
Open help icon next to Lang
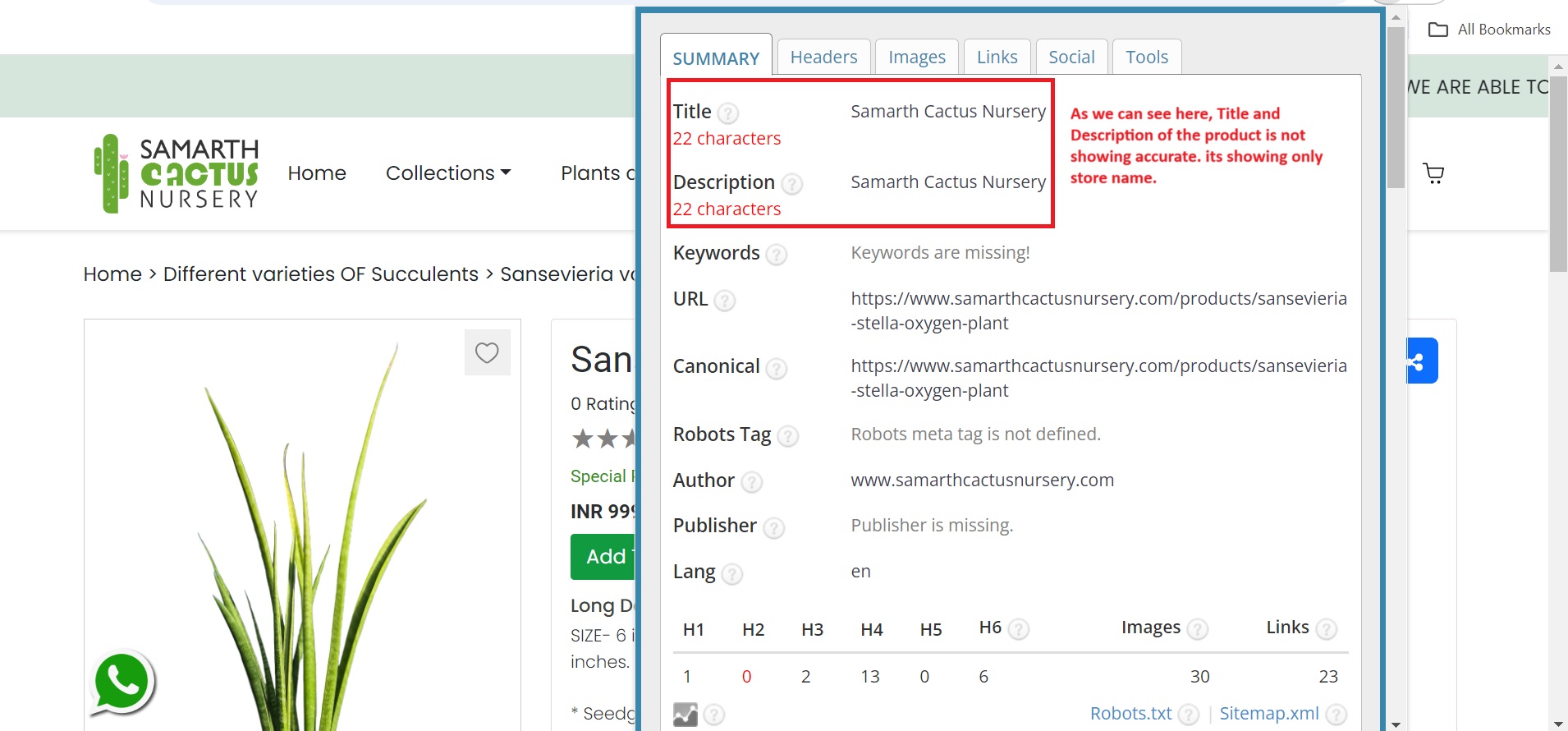coord(731,573)
